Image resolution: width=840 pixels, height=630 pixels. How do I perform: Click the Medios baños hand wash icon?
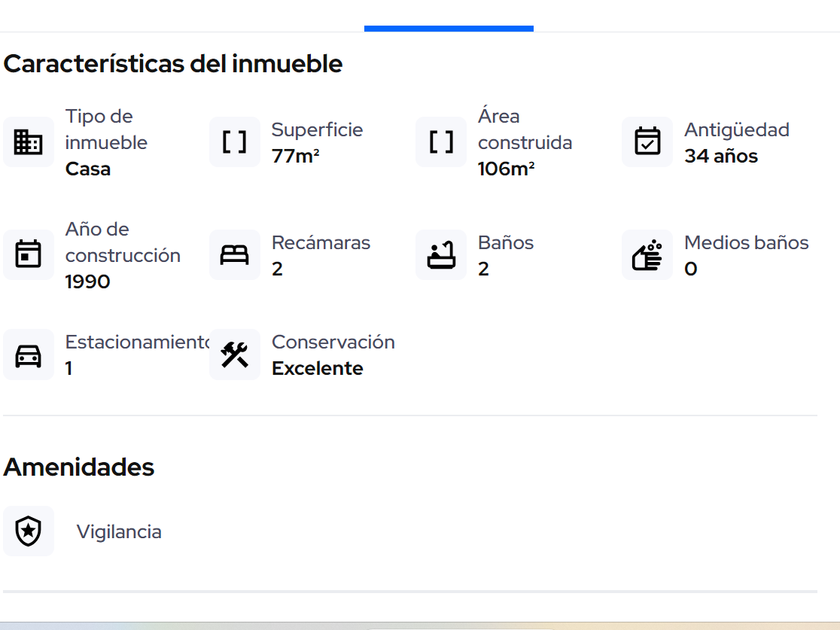(x=647, y=255)
